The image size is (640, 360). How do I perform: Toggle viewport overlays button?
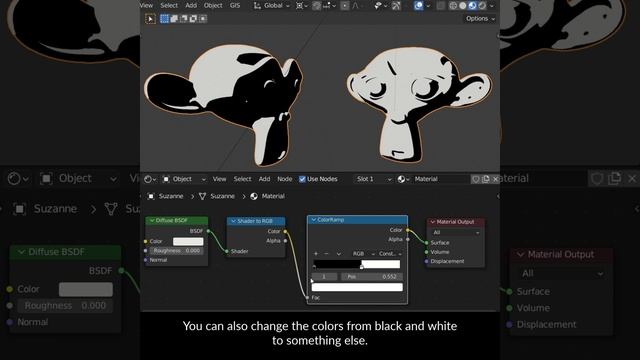[418, 6]
